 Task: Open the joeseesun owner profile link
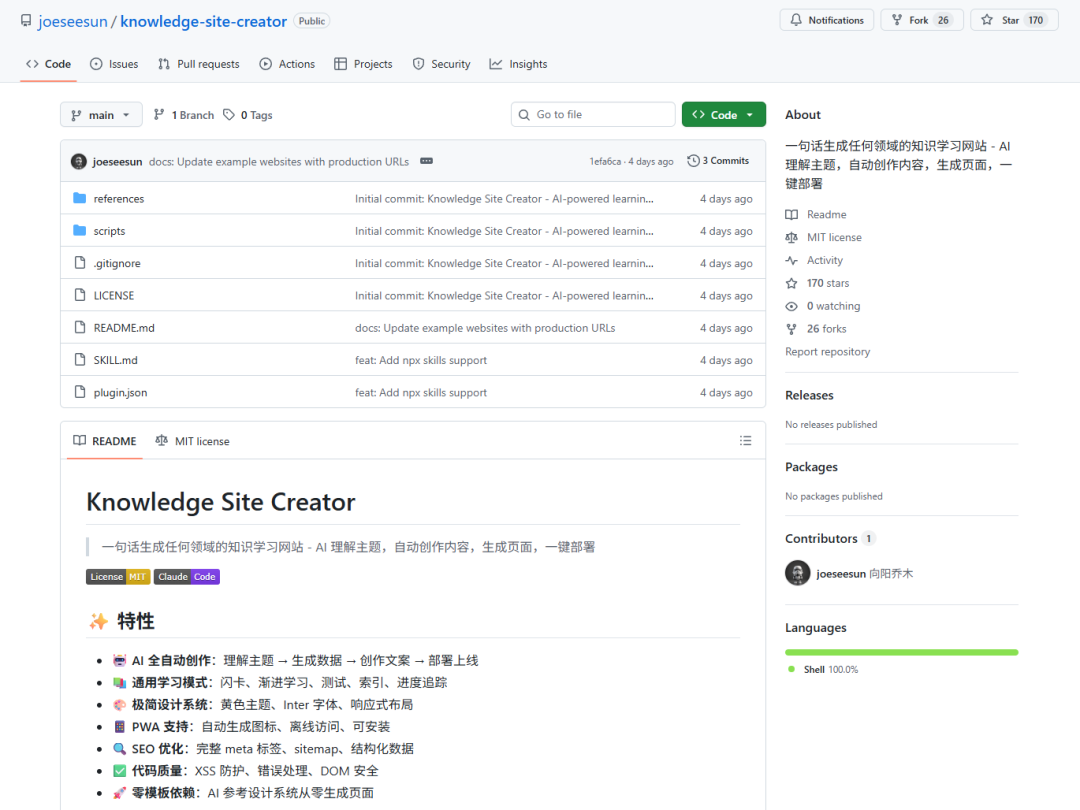coord(72,21)
